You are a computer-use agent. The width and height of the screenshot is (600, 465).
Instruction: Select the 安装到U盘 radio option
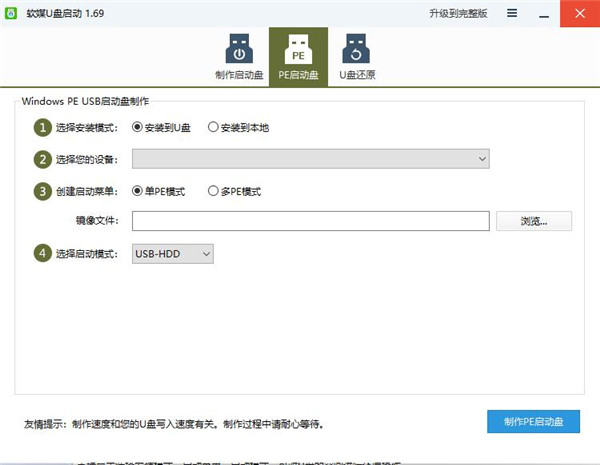pos(138,127)
